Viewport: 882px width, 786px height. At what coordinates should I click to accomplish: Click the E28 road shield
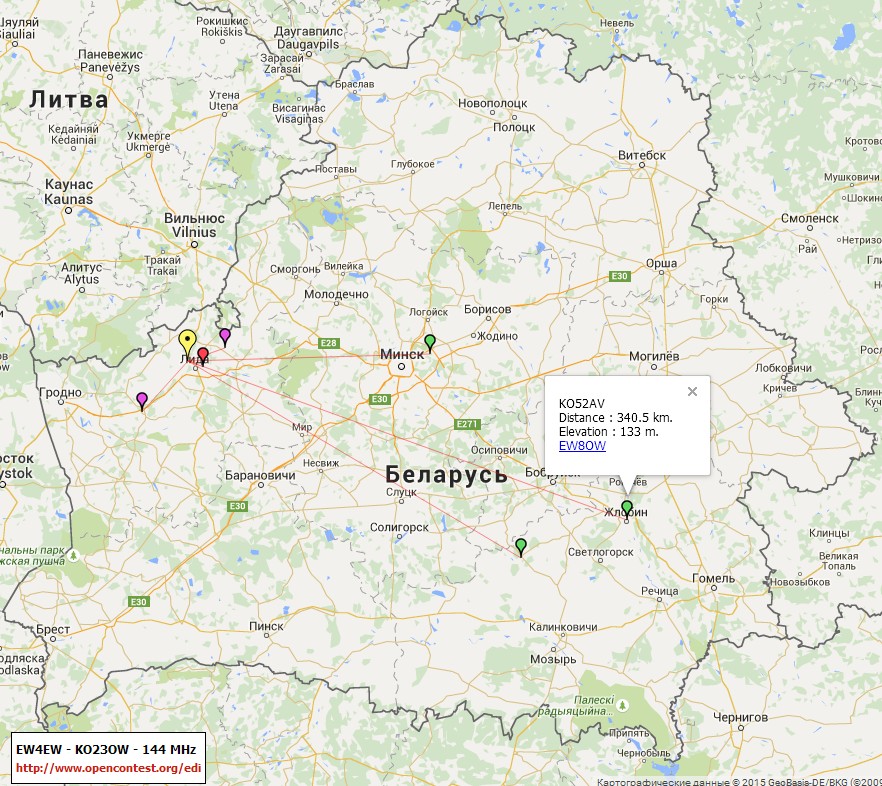[328, 343]
